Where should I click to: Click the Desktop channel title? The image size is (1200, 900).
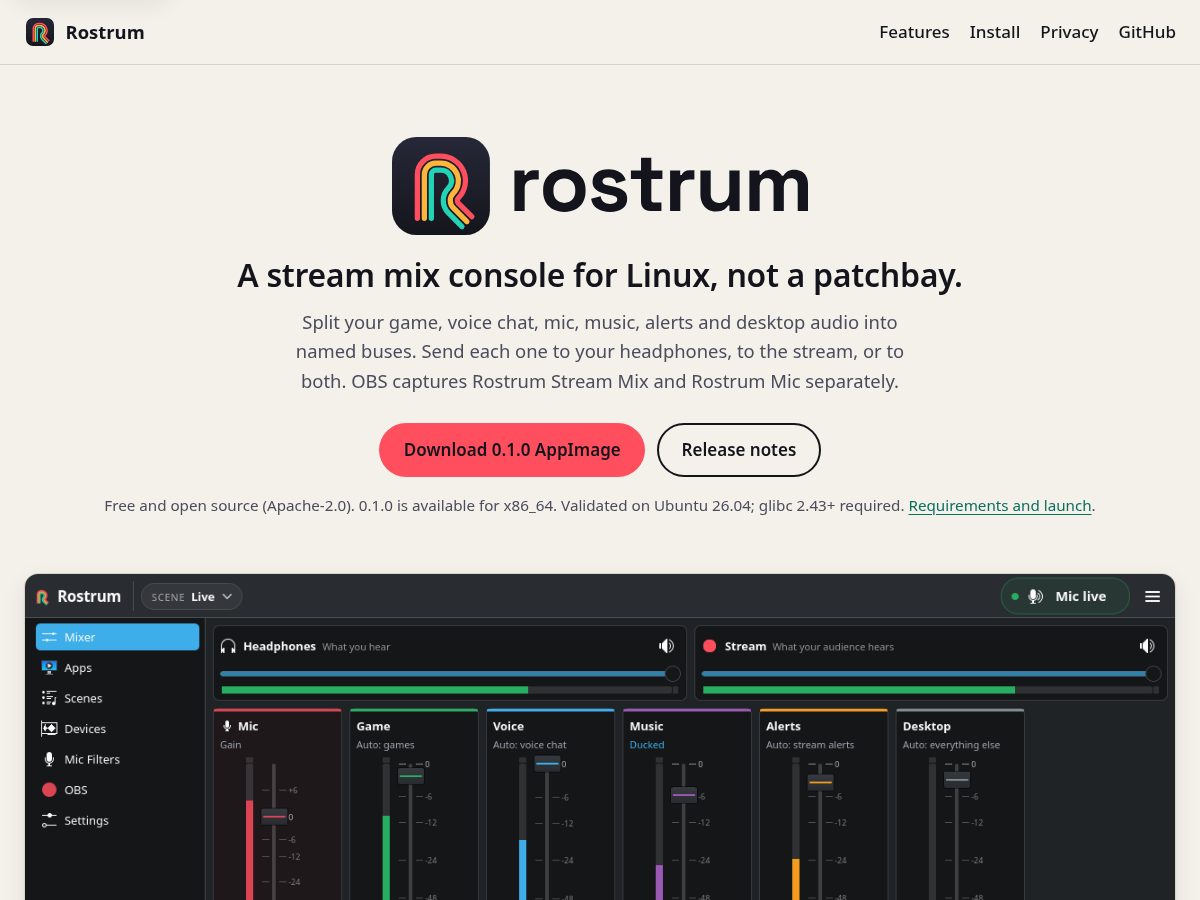coord(927,726)
